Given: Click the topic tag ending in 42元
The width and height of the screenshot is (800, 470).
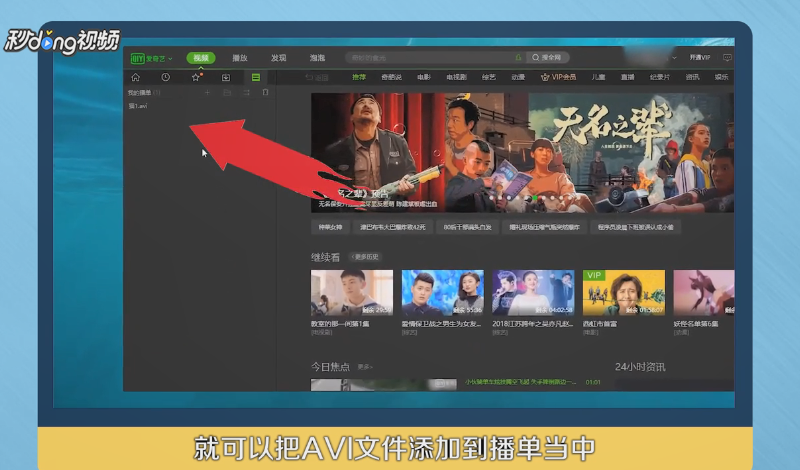Looking at the screenshot, I should 393,227.
